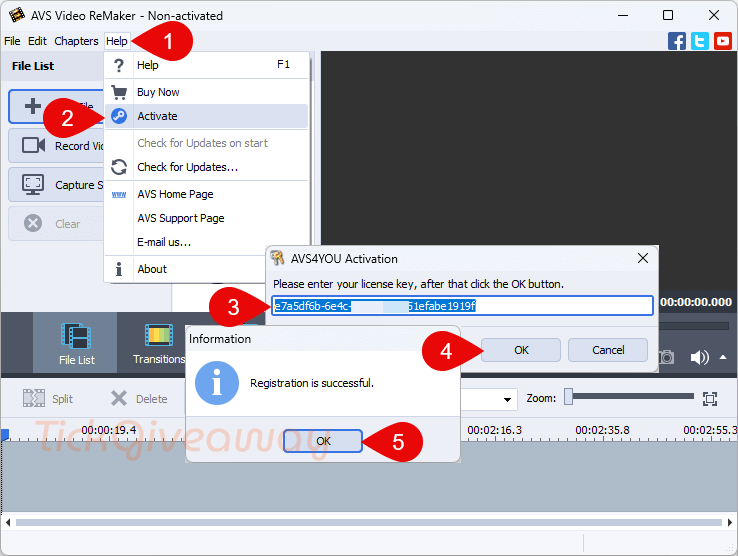Click the blue timeline start marker
Image resolution: width=738 pixels, height=556 pixels.
coord(5,434)
